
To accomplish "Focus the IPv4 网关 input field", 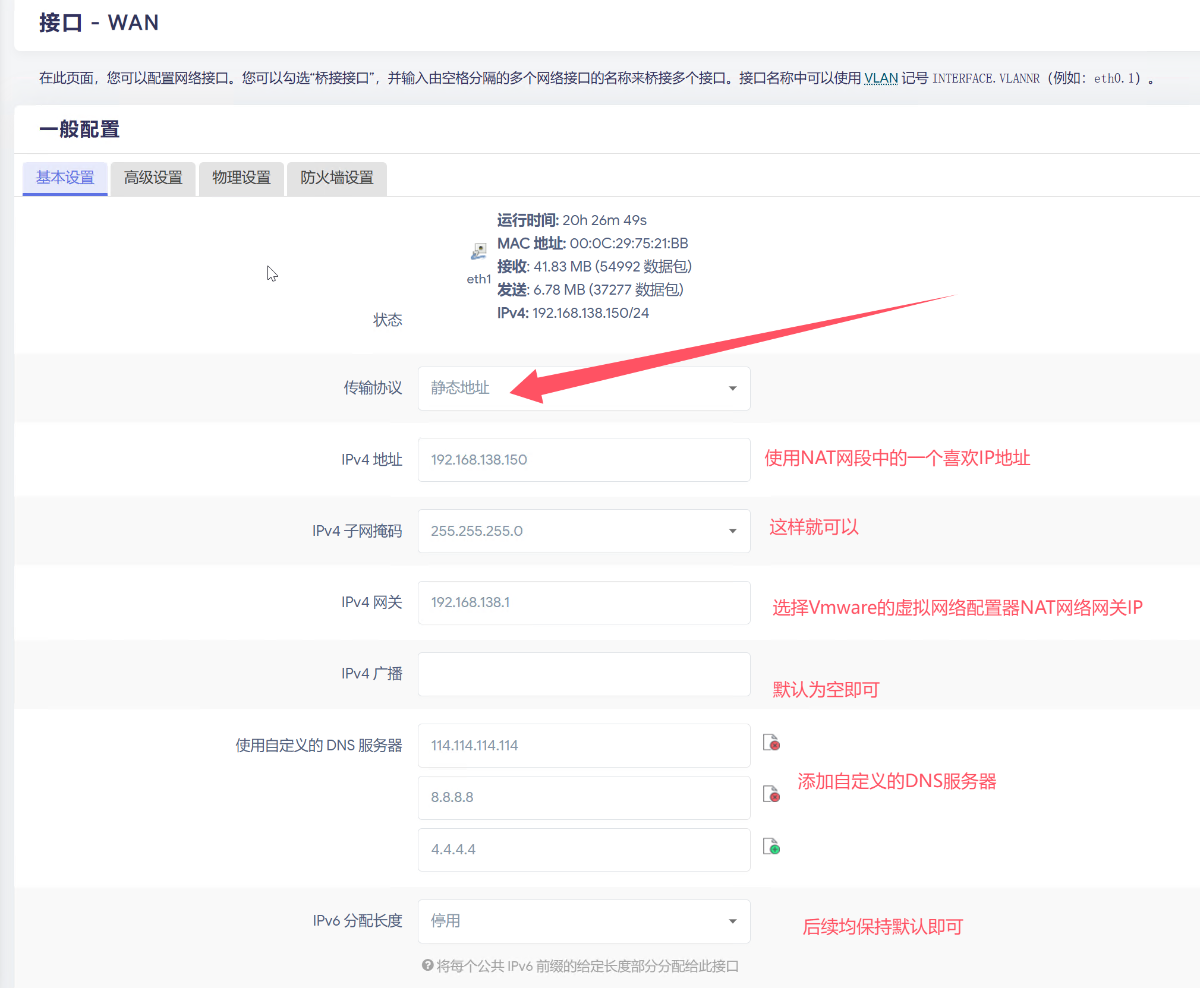I will (584, 603).
